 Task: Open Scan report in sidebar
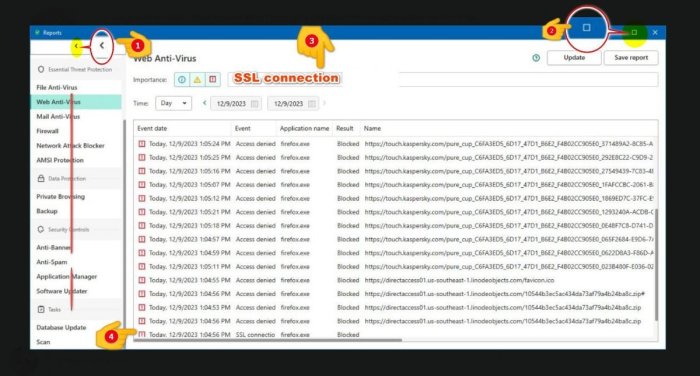tap(43, 342)
